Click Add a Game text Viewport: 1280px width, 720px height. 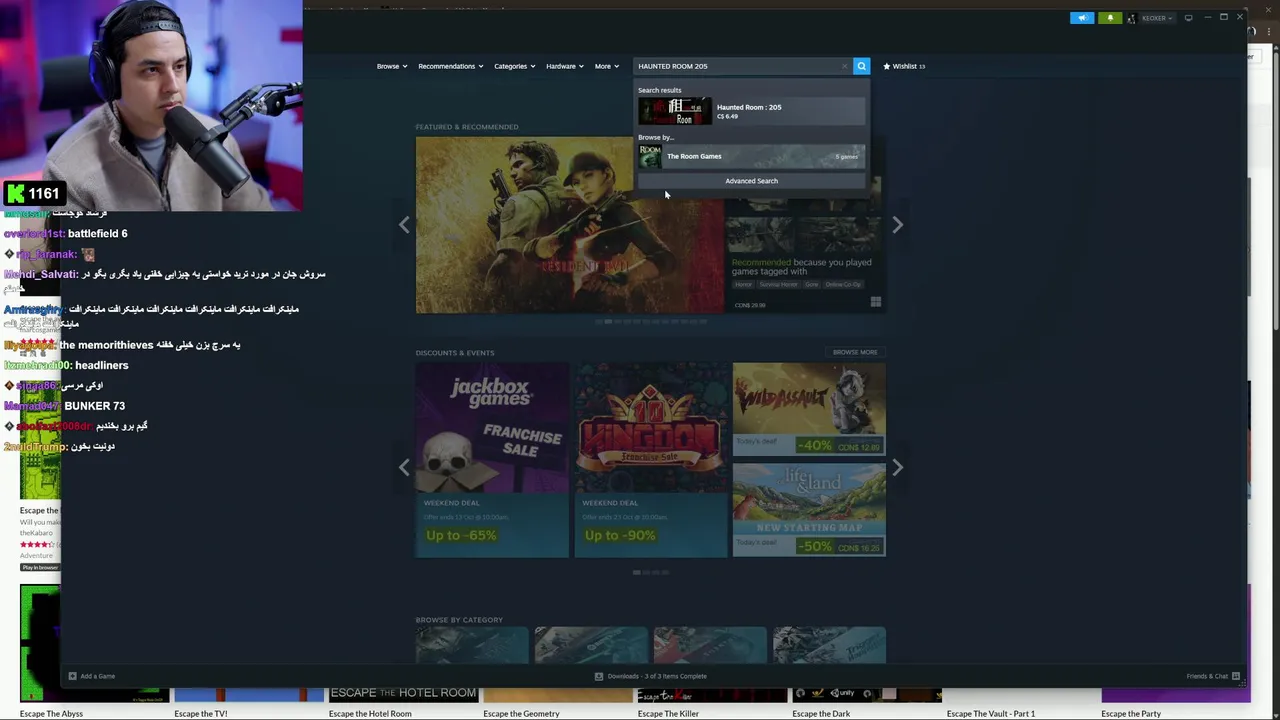click(x=97, y=676)
